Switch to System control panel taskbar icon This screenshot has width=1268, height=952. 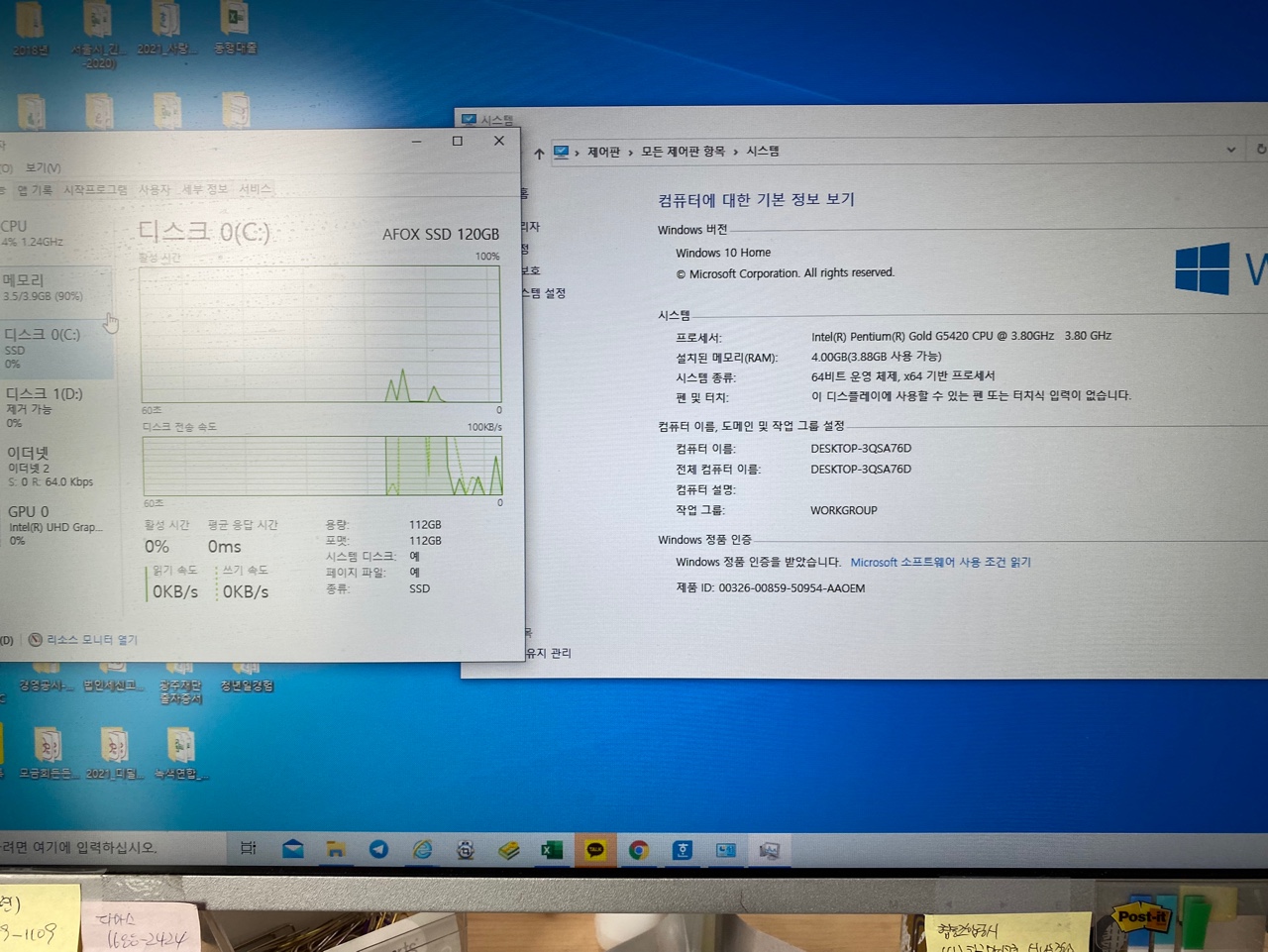click(x=726, y=850)
